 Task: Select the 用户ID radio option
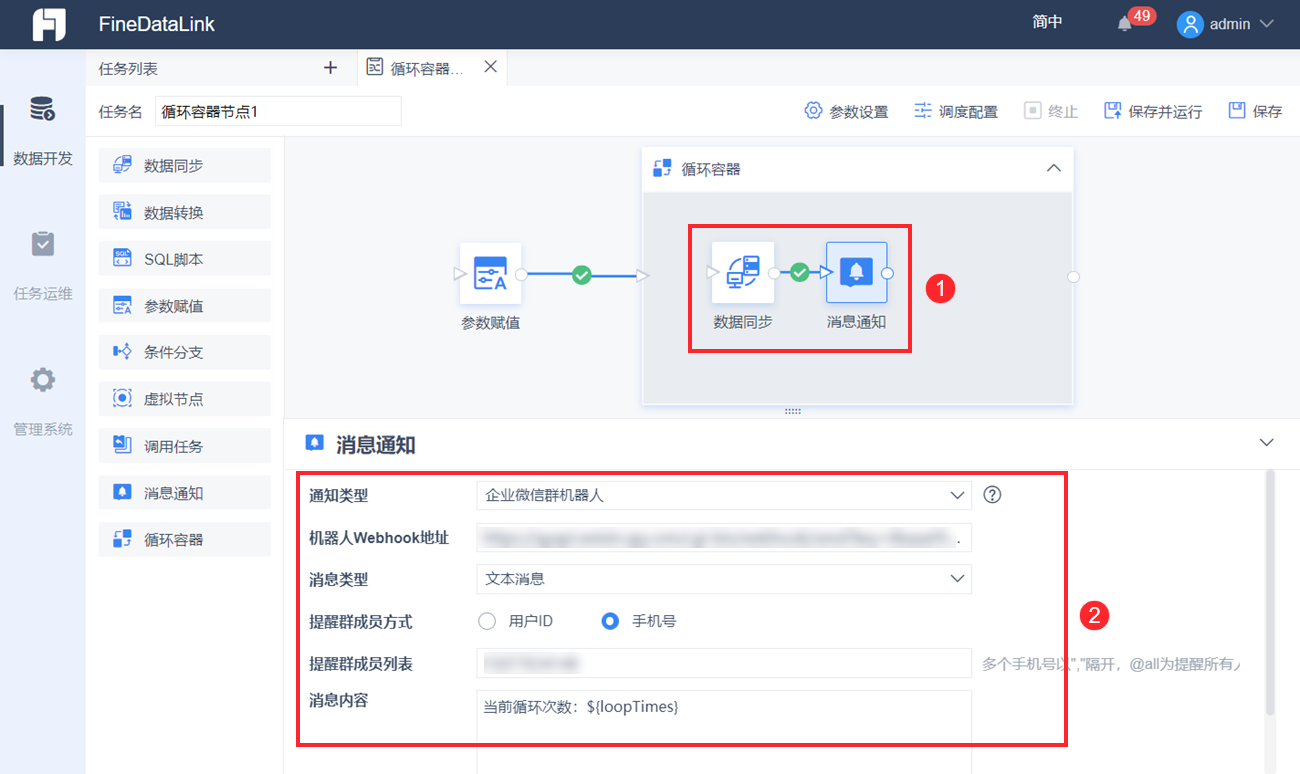[487, 621]
